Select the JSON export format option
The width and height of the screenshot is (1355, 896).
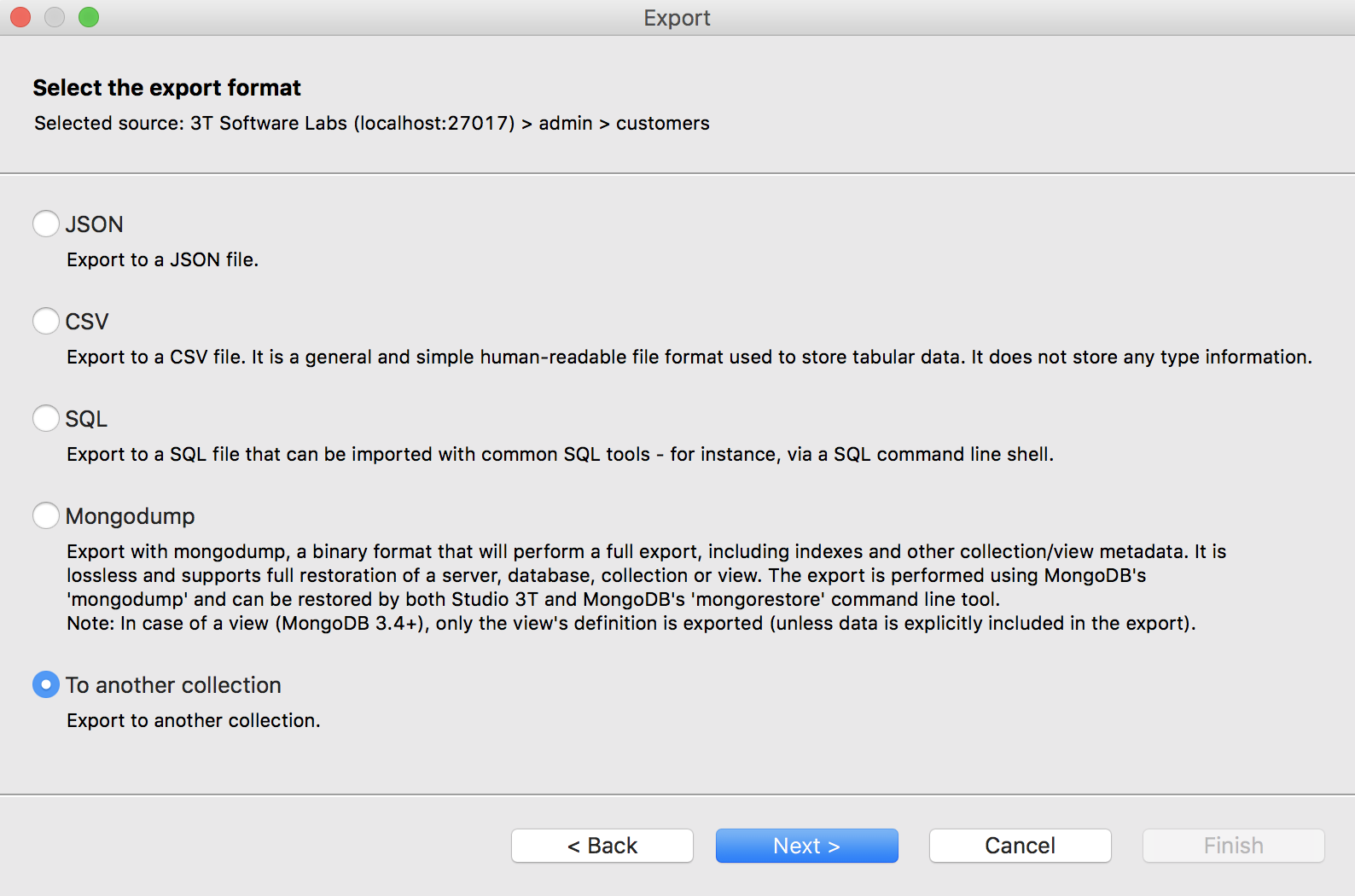(x=46, y=224)
